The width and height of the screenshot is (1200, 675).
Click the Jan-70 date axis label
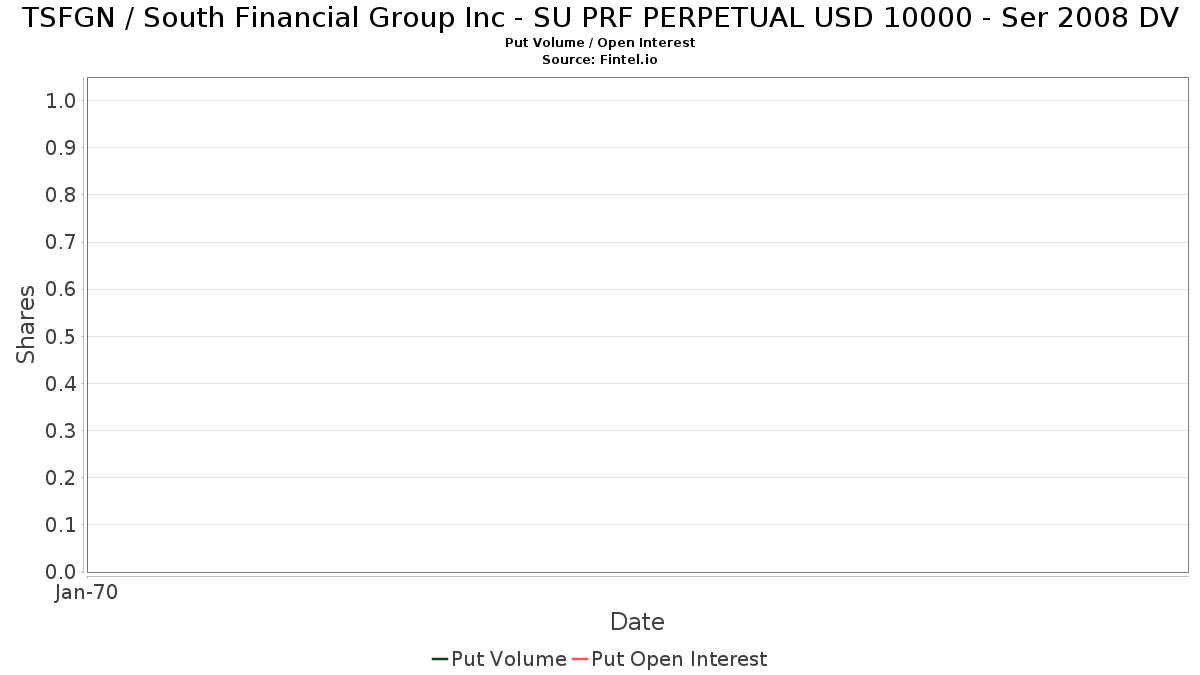click(x=86, y=592)
